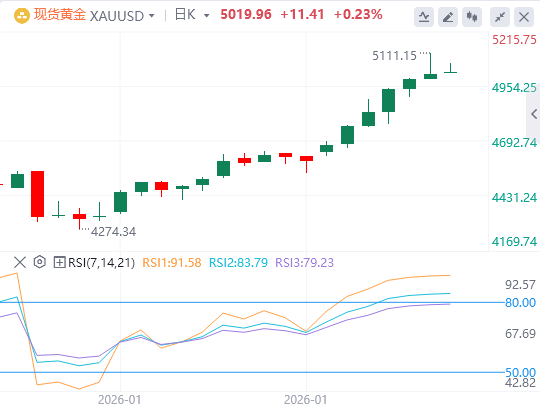This screenshot has width=540, height=413.
Task: Click the 4274.34 low candlestick
Action: click(x=80, y=218)
